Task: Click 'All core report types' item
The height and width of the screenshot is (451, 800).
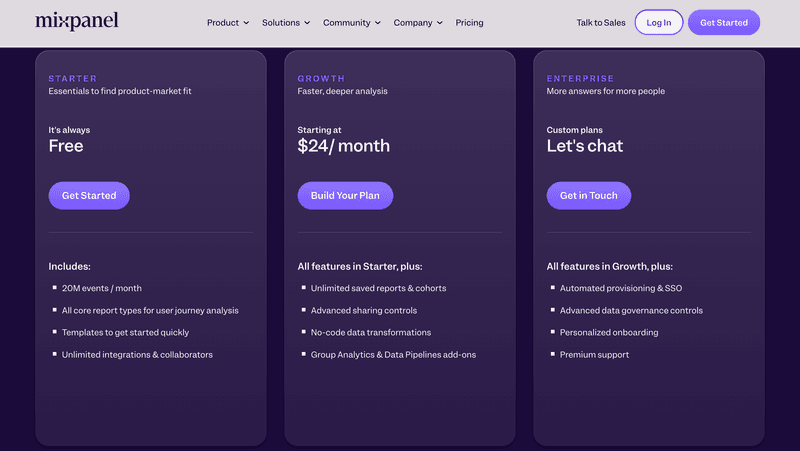Action: click(150, 310)
